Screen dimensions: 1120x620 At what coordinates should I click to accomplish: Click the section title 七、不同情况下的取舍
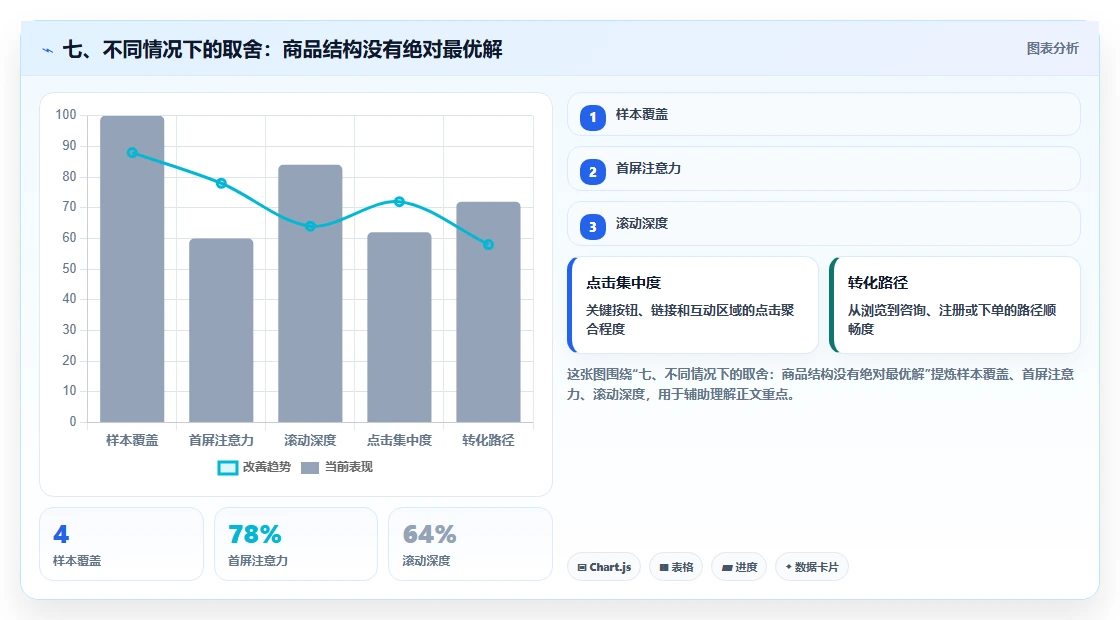283,49
